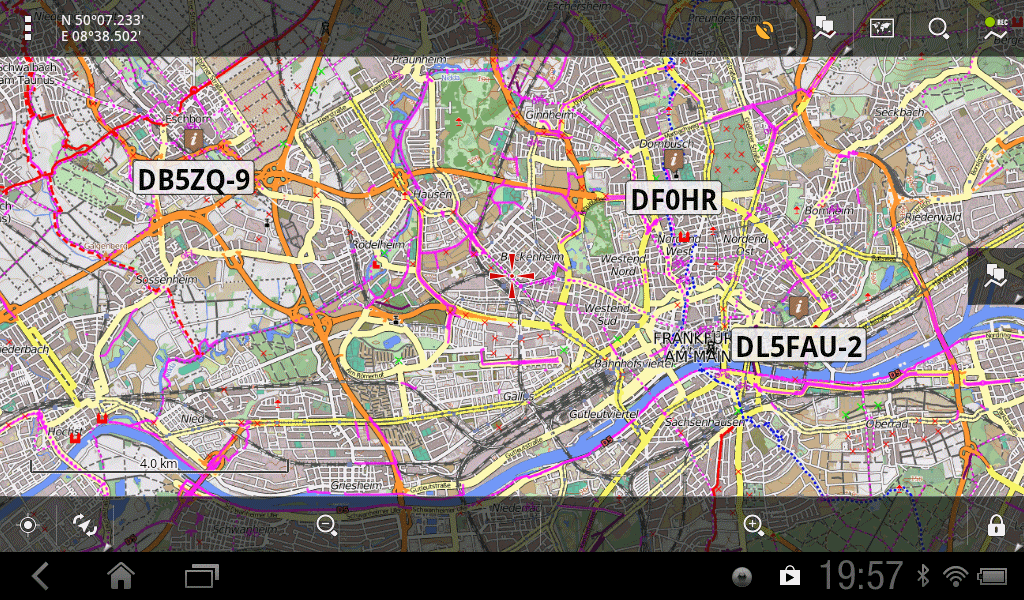The image size is (1024, 600).
Task: Open Android recent apps
Action: click(202, 576)
